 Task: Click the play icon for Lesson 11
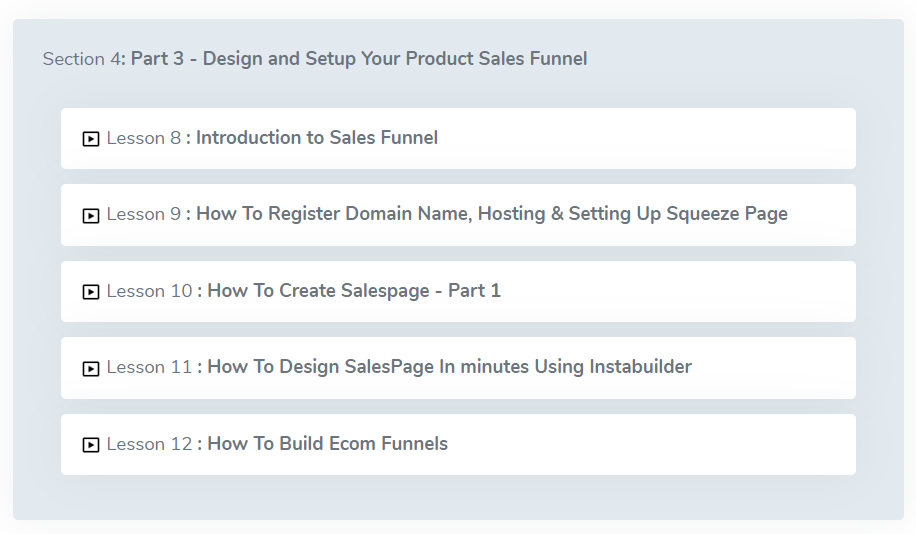point(91,369)
